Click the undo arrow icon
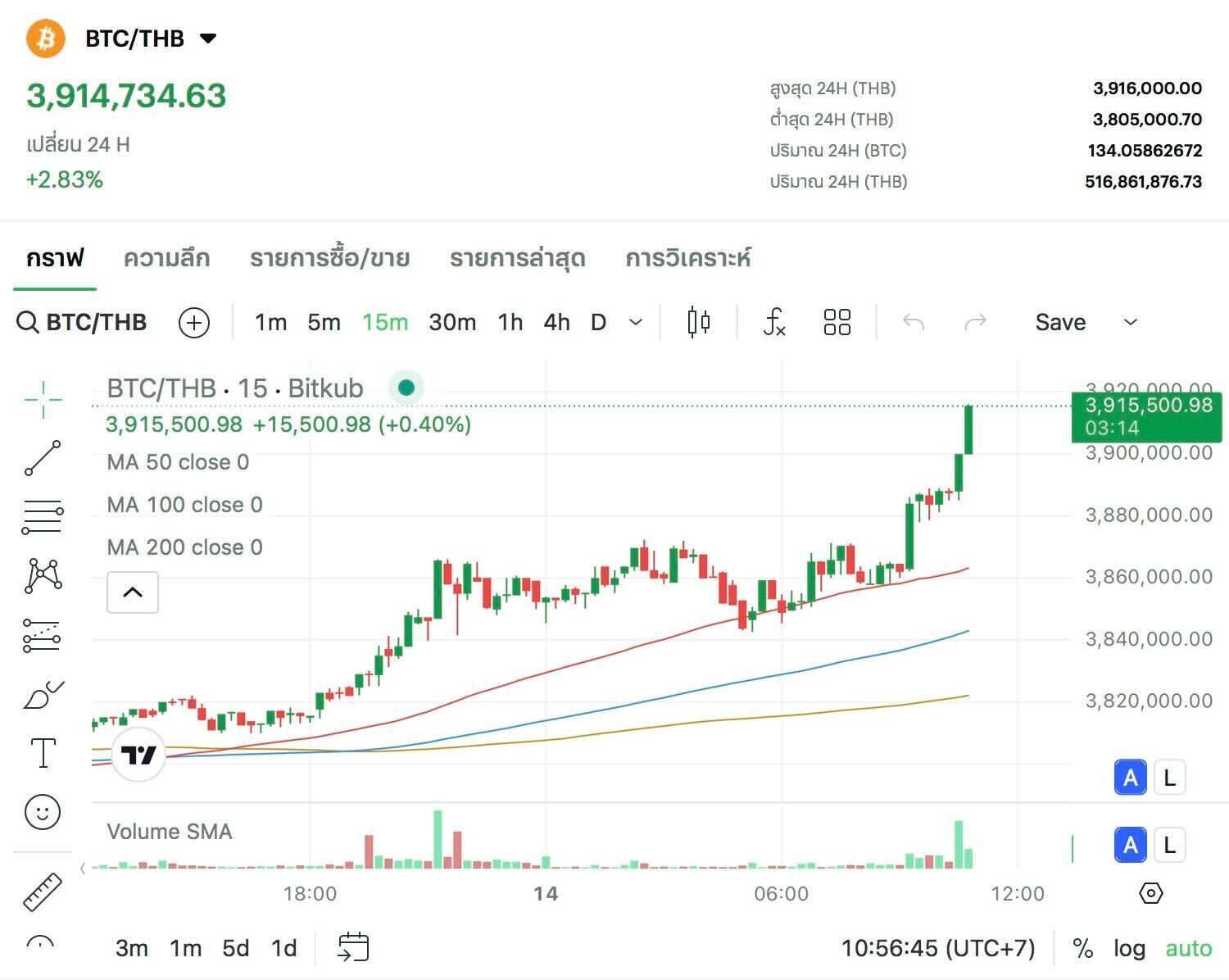Image resolution: width=1229 pixels, height=980 pixels. pos(914,322)
